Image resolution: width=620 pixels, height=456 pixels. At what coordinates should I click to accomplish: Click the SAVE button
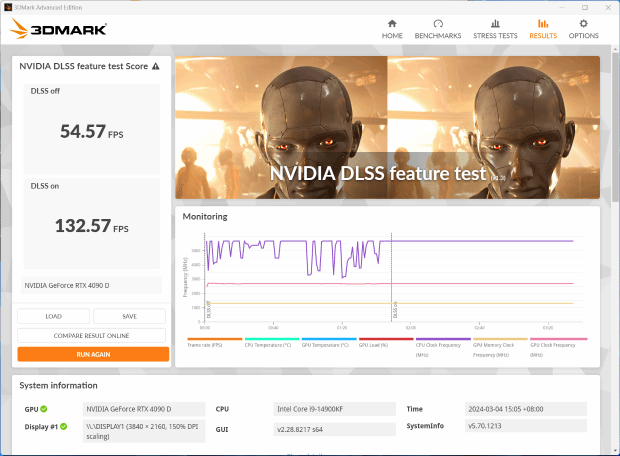[x=129, y=316]
